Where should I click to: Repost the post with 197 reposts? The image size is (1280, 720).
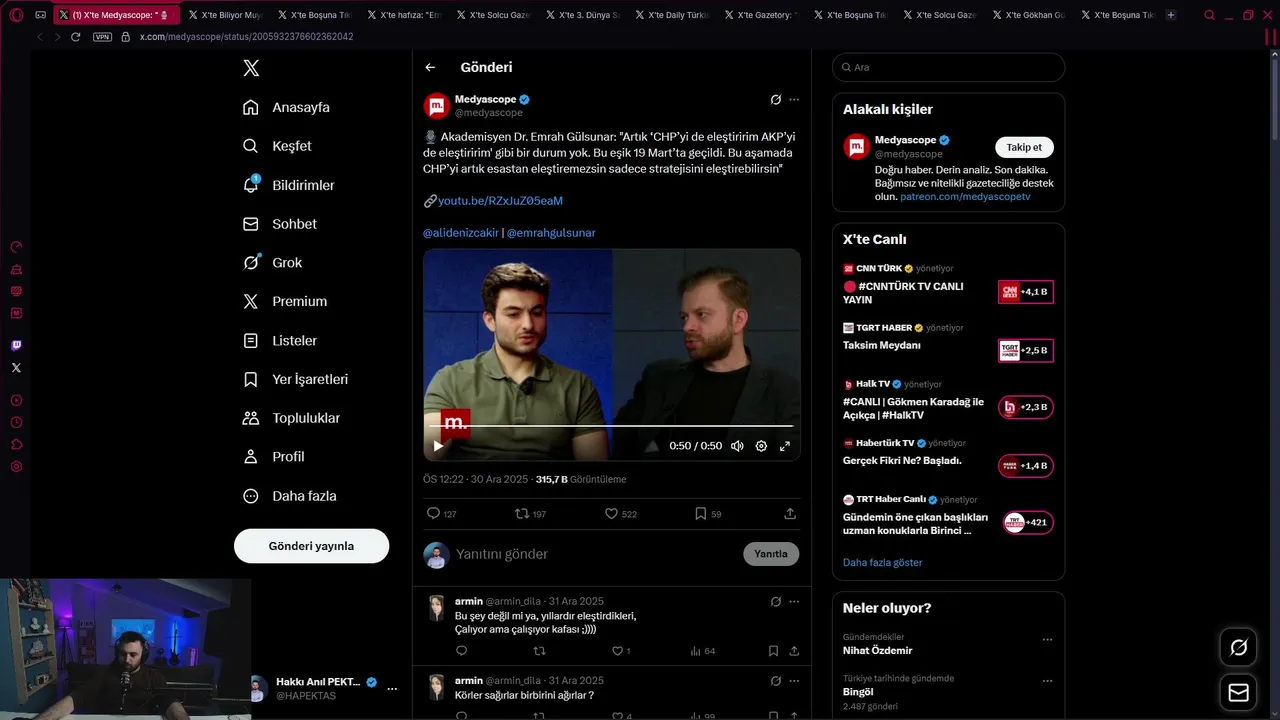click(x=530, y=513)
